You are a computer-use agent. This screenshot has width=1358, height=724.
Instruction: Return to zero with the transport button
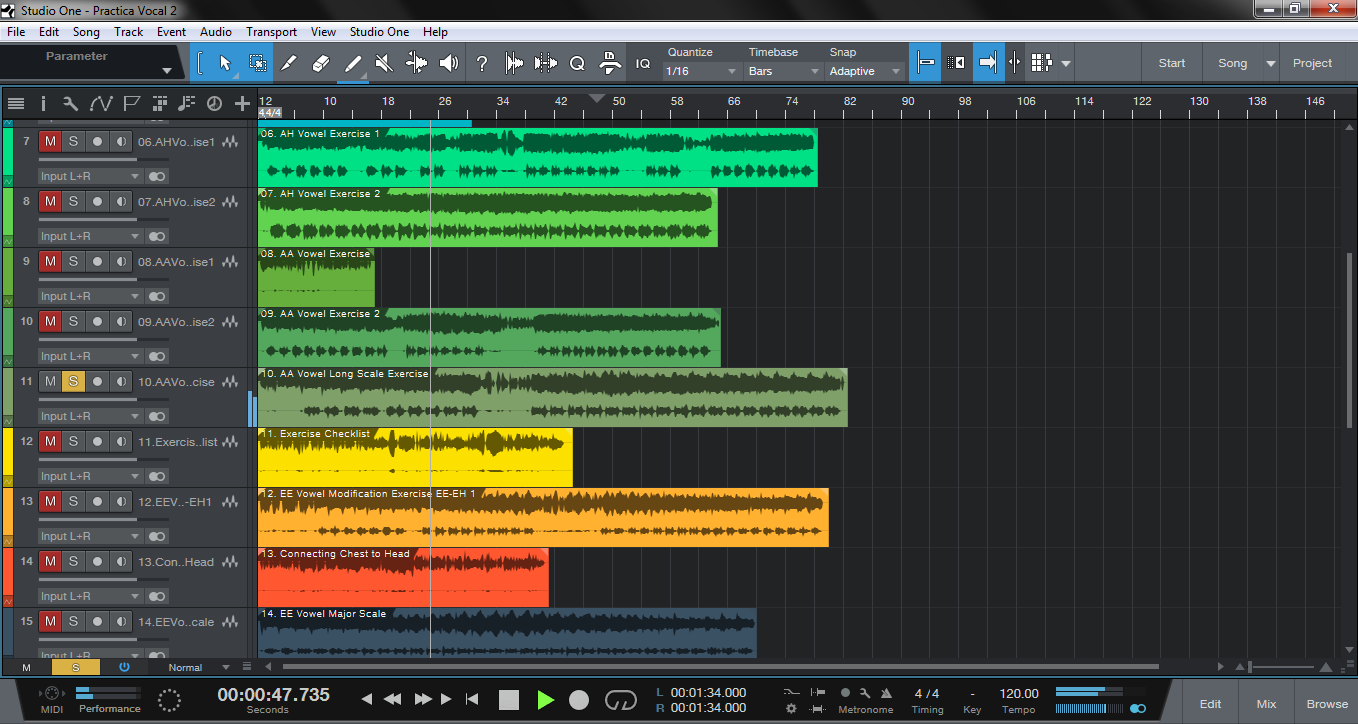pyautogui.click(x=473, y=700)
